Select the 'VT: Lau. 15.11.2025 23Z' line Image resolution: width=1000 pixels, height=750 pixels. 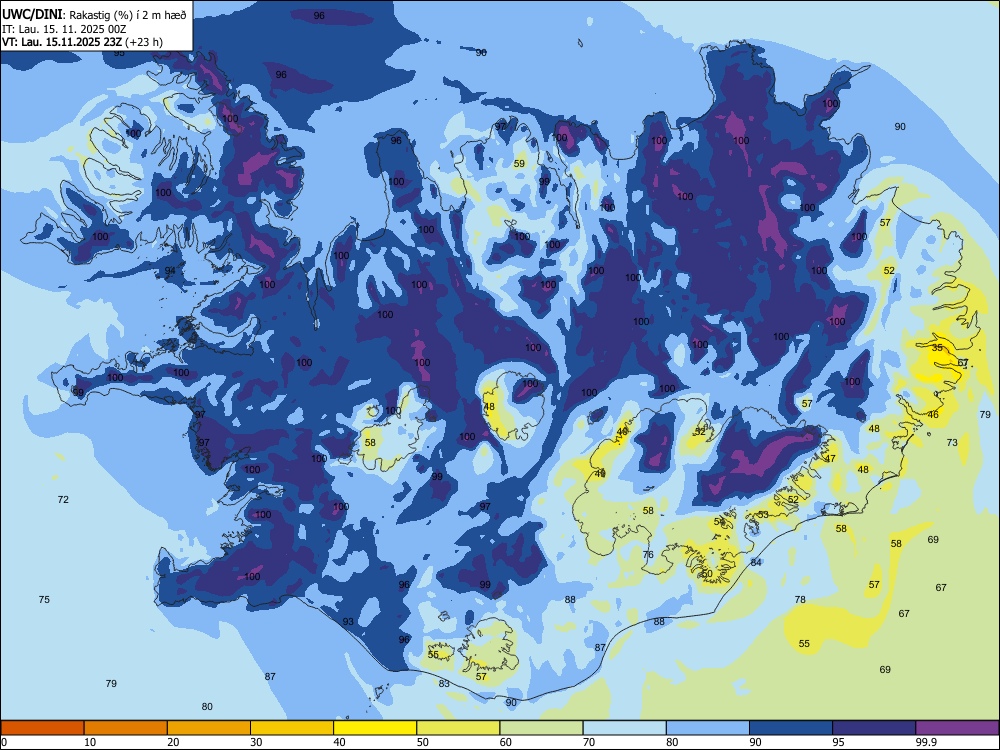62,42
